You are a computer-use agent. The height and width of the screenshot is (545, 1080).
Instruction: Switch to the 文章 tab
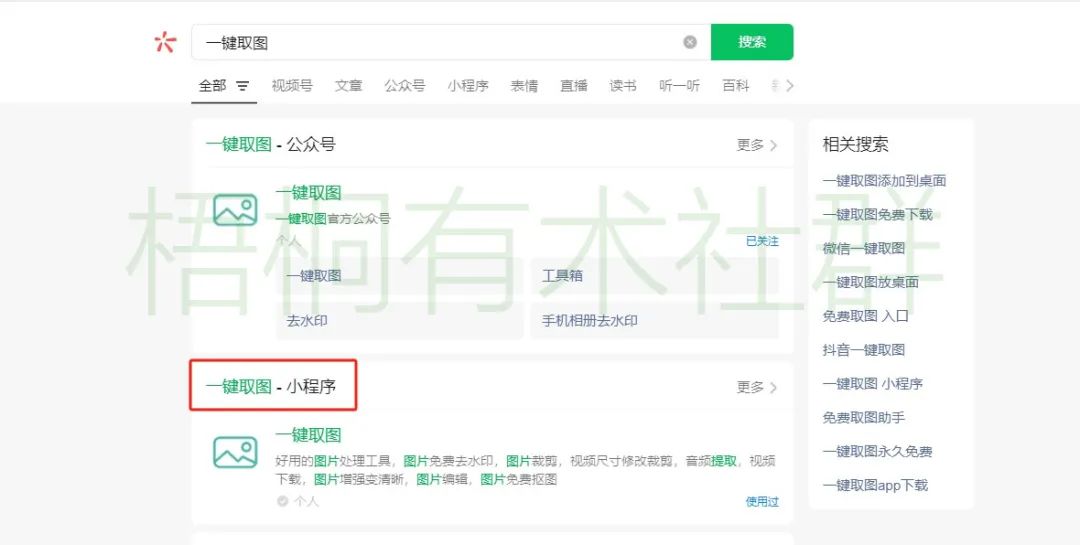(349, 86)
